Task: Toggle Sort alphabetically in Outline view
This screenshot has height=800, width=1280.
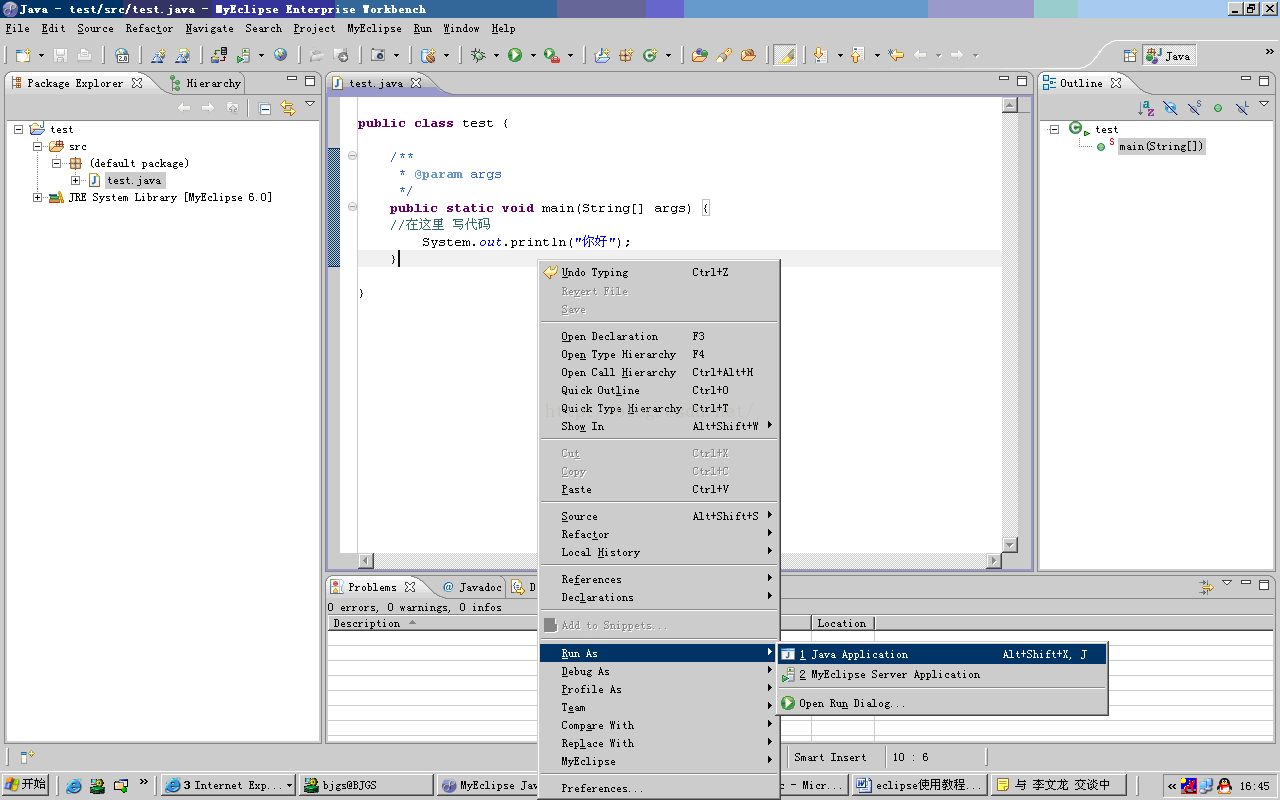Action: (x=1146, y=108)
